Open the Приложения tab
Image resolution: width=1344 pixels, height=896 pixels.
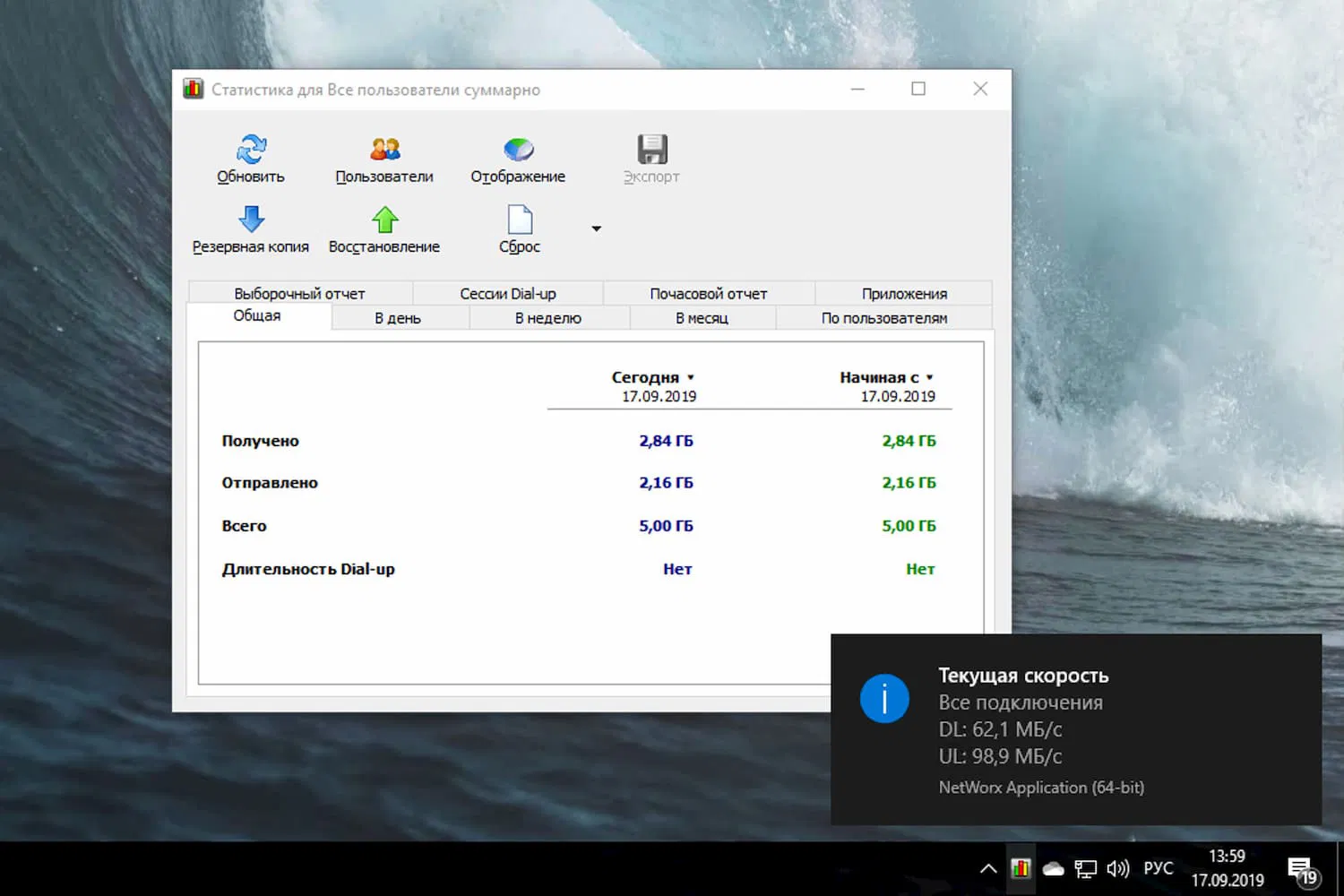pyautogui.click(x=904, y=294)
